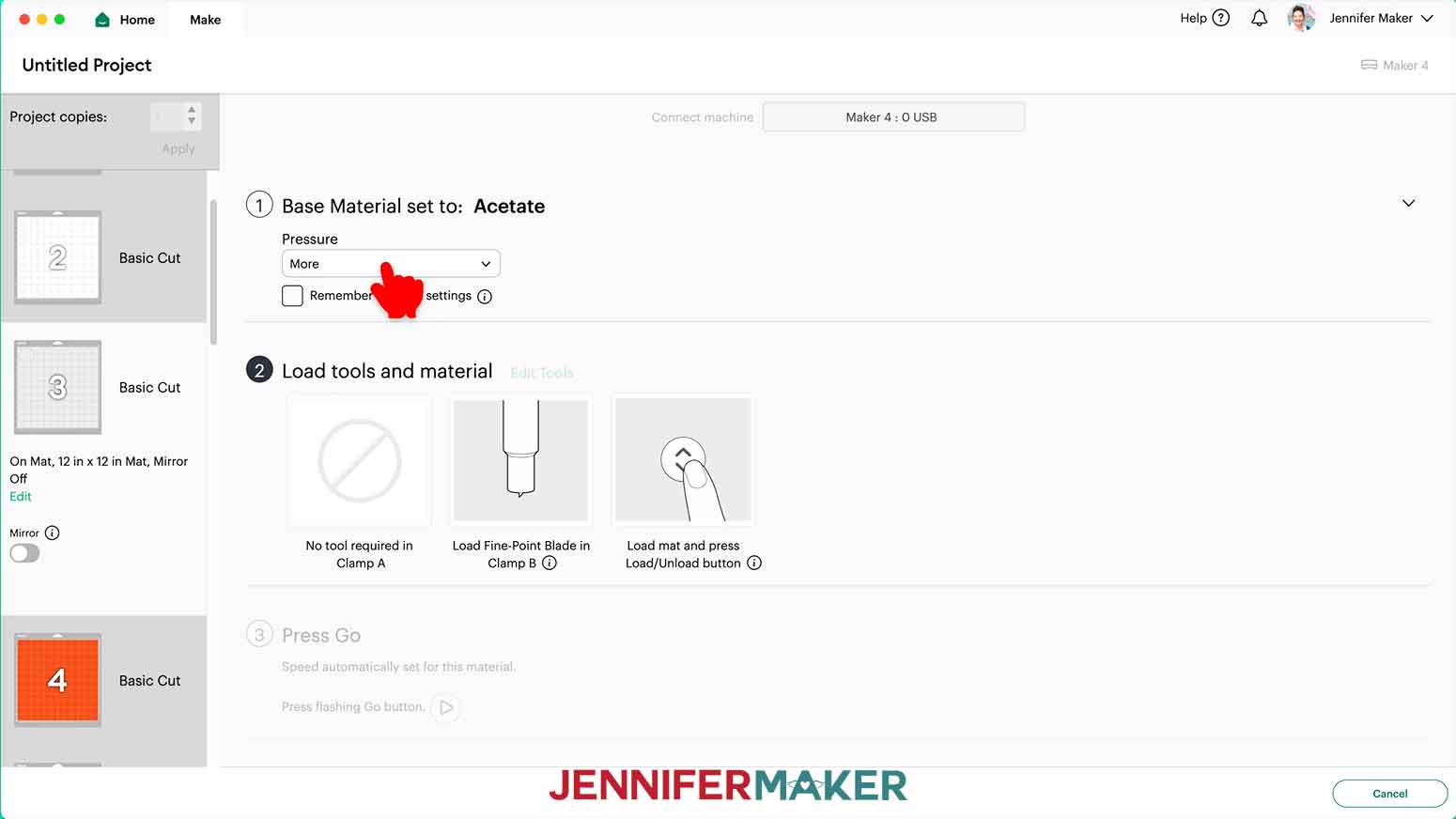Click the Apply copies button
1456x819 pixels.
[x=178, y=148]
